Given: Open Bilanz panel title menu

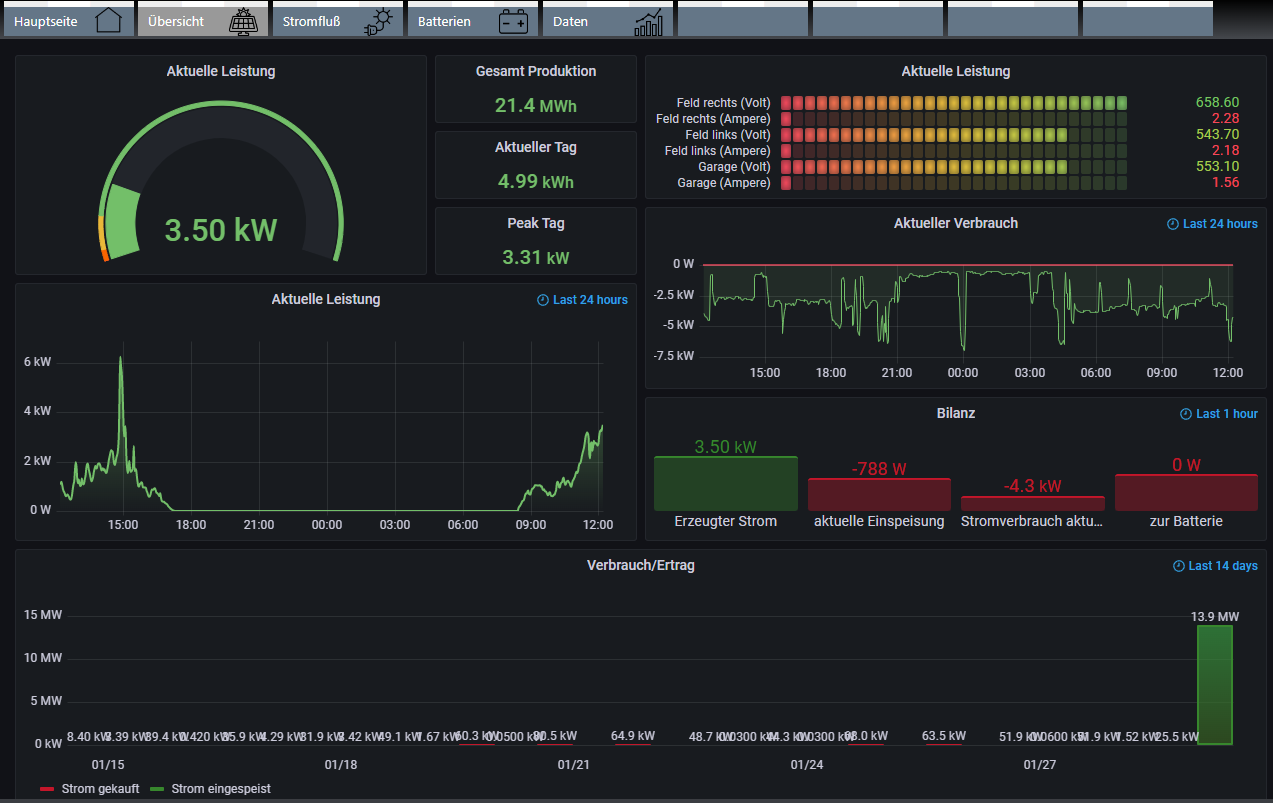Looking at the screenshot, I should coord(956,412).
